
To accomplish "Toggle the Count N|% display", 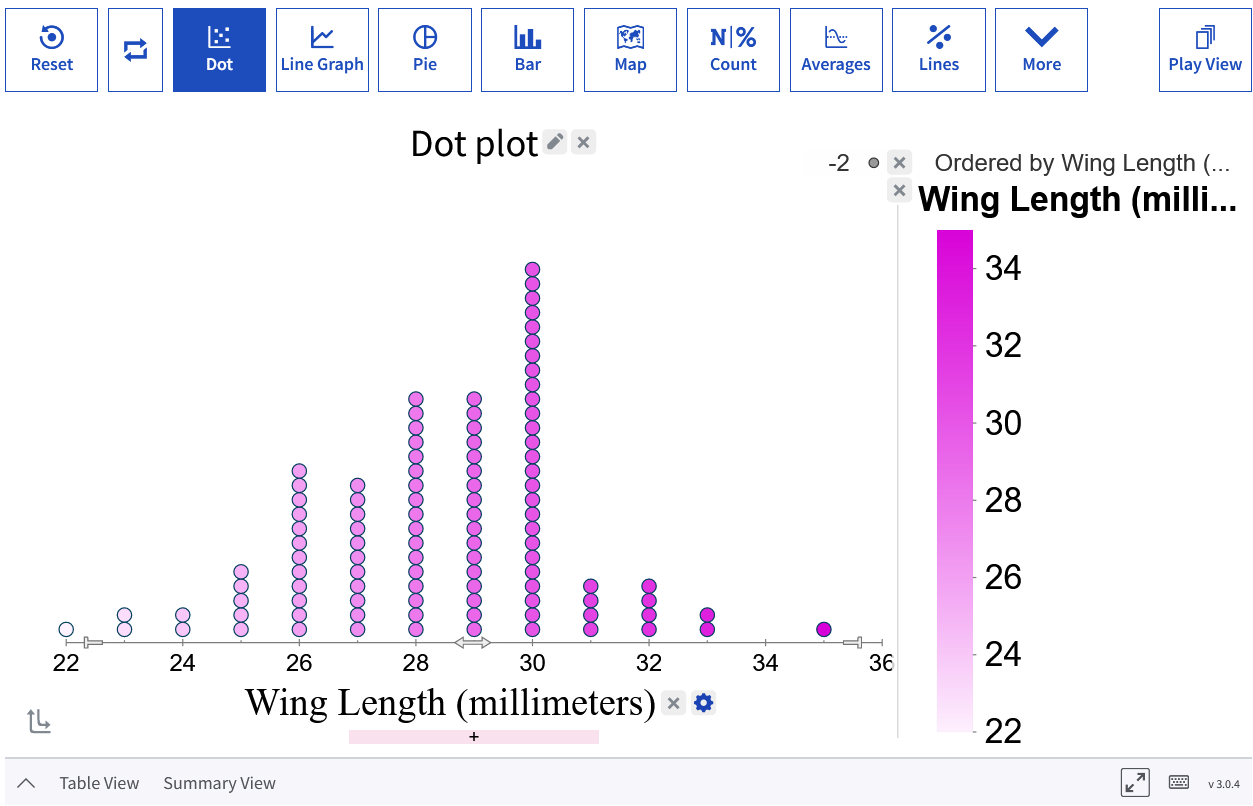I will [733, 50].
